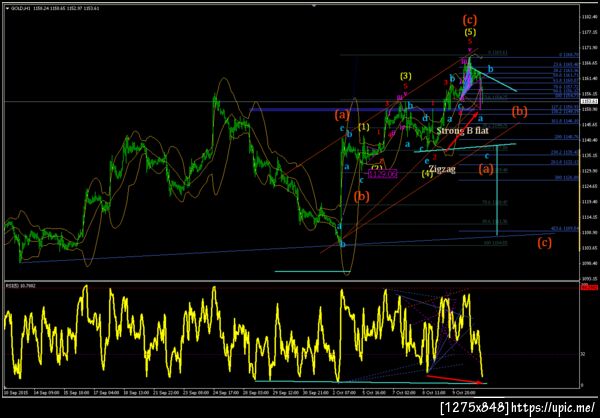Select the orange (c) label above (5)
600x418 pixels.
470,18
